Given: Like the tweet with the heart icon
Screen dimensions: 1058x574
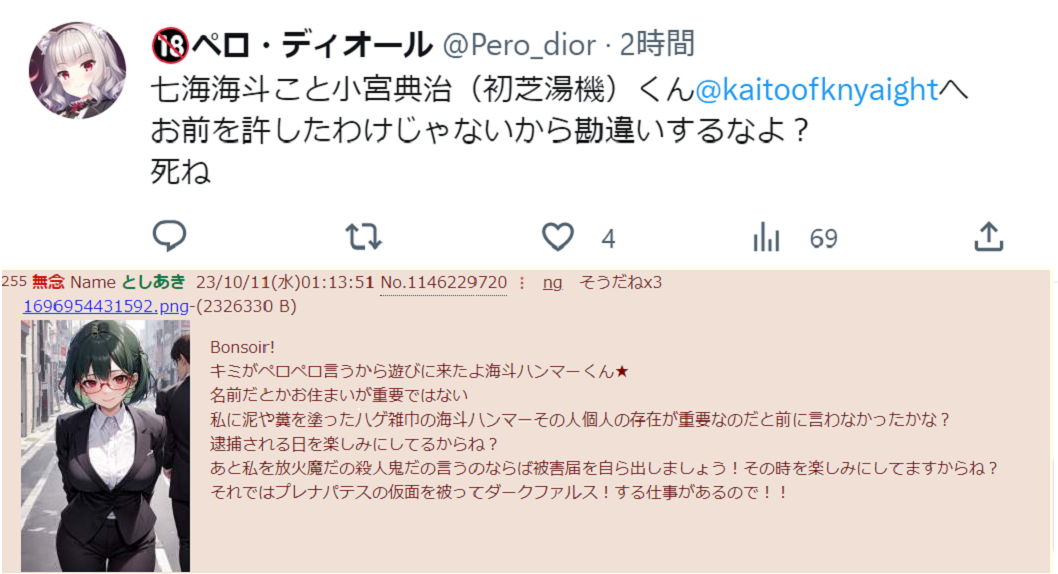Looking at the screenshot, I should 558,237.
